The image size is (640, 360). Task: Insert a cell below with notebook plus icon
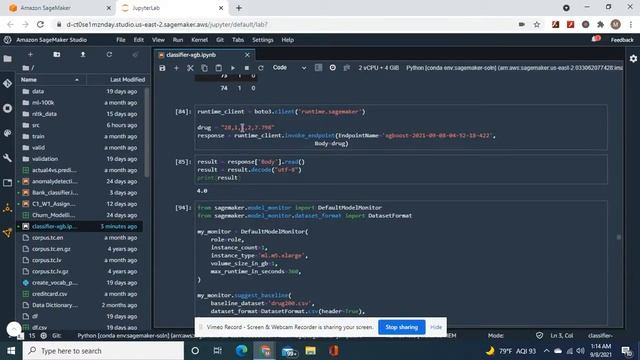(176, 68)
